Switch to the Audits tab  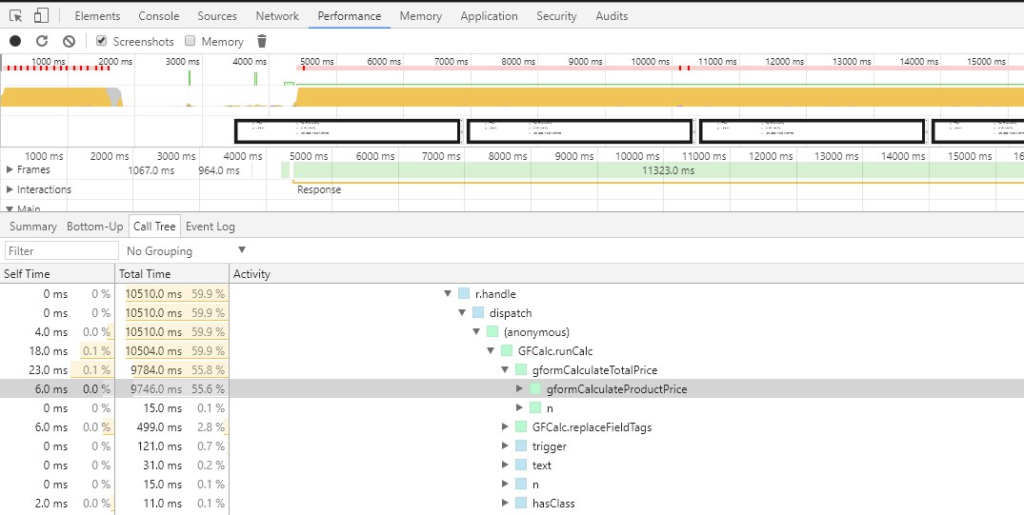612,16
